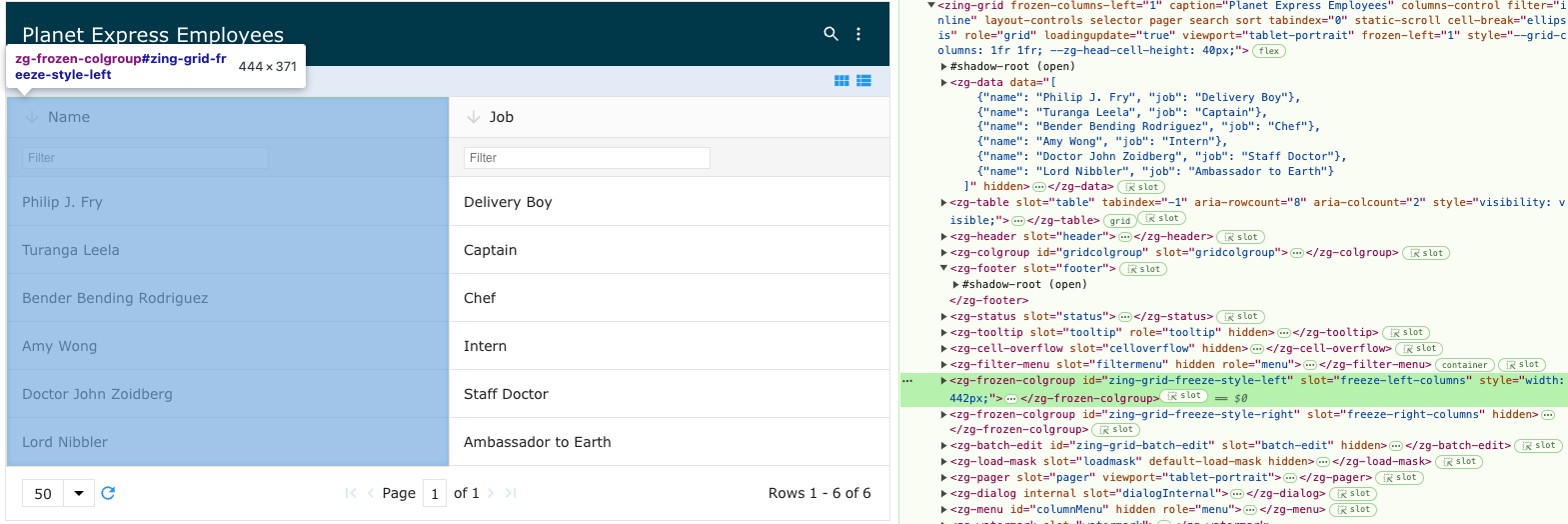Viewport: 1568px width, 524px height.
Task: Expand the zg-header node
Action: 944,237
